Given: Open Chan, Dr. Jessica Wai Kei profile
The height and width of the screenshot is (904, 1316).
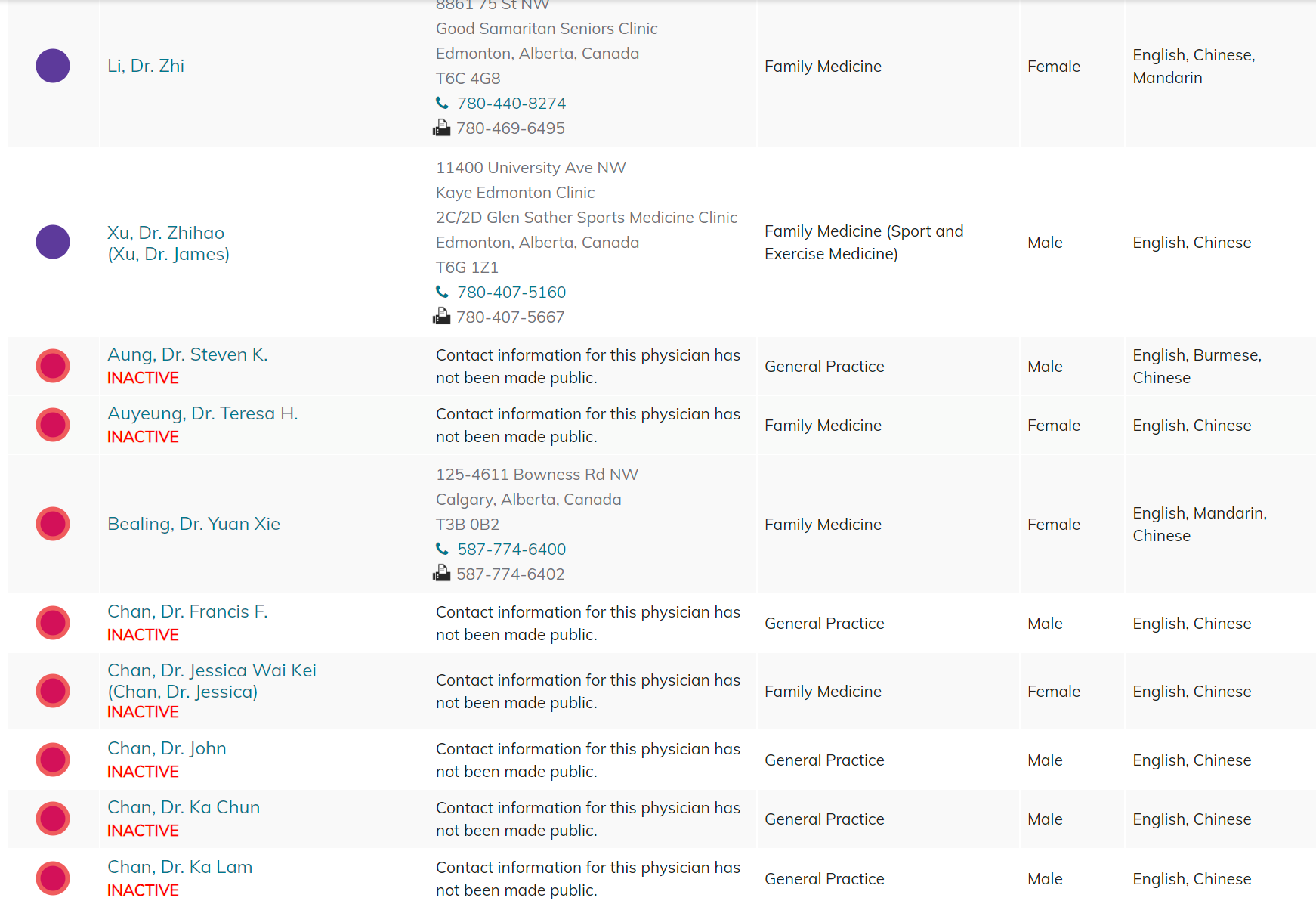Looking at the screenshot, I should tap(212, 670).
